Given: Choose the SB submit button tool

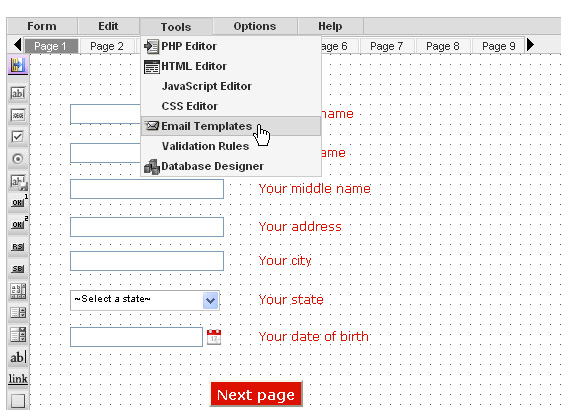Looking at the screenshot, I should pos(18,269).
